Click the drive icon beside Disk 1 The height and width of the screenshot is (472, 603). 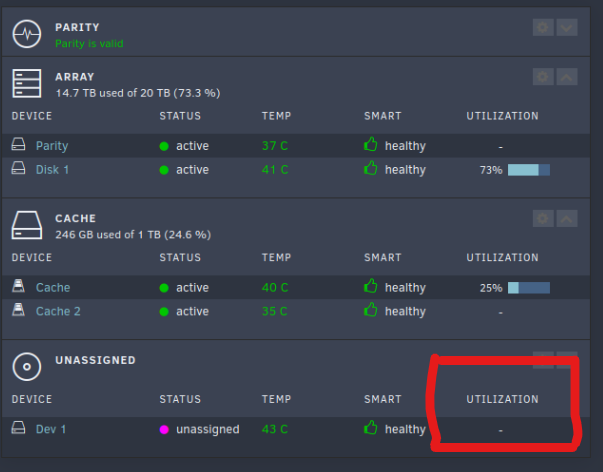pos(18,168)
